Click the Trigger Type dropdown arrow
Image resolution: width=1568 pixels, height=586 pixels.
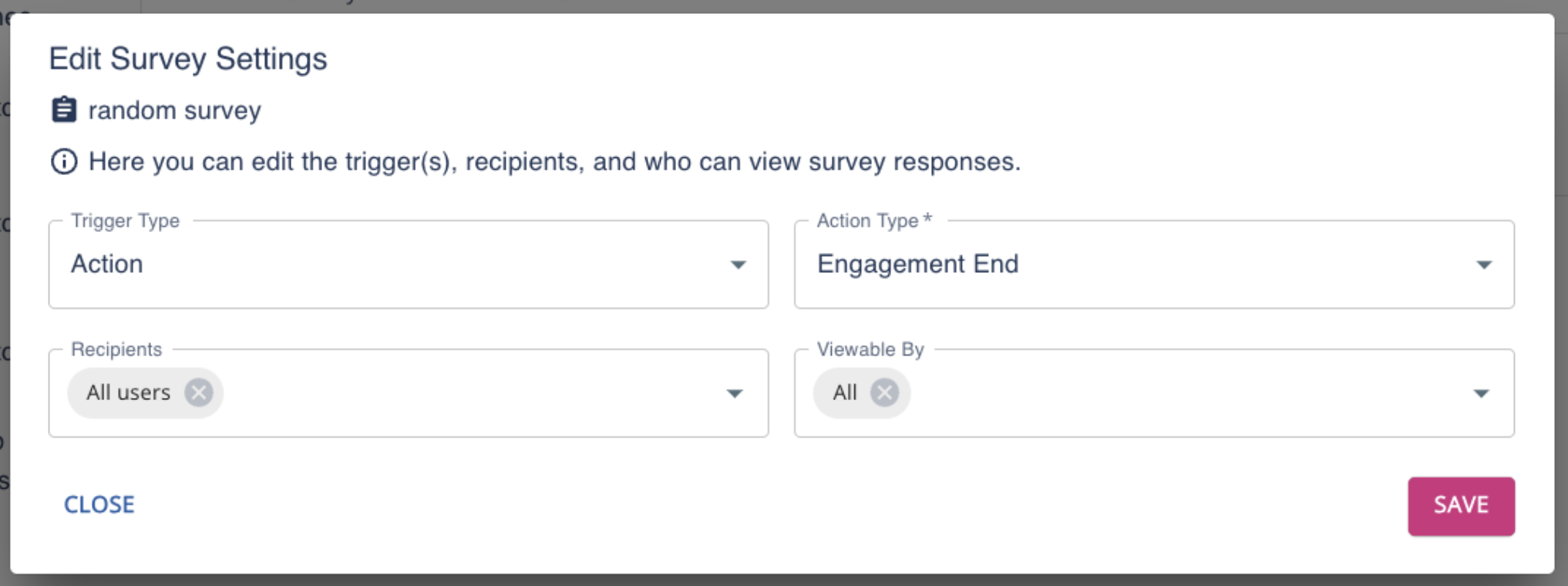click(x=738, y=265)
